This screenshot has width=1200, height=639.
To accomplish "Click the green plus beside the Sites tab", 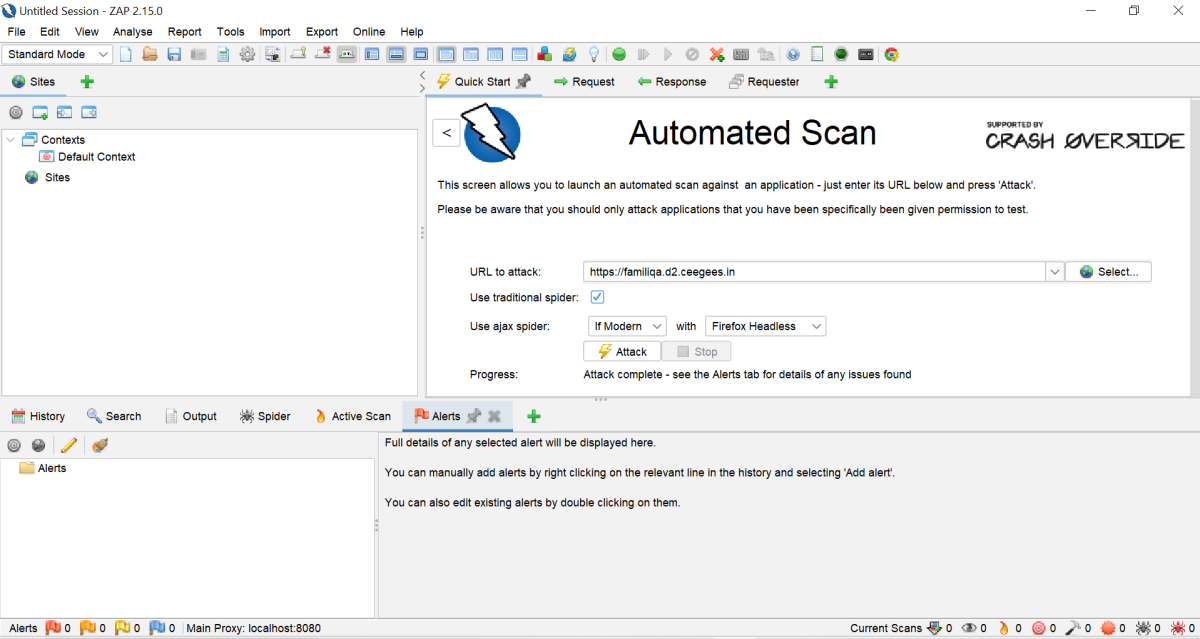I will pyautogui.click(x=87, y=82).
